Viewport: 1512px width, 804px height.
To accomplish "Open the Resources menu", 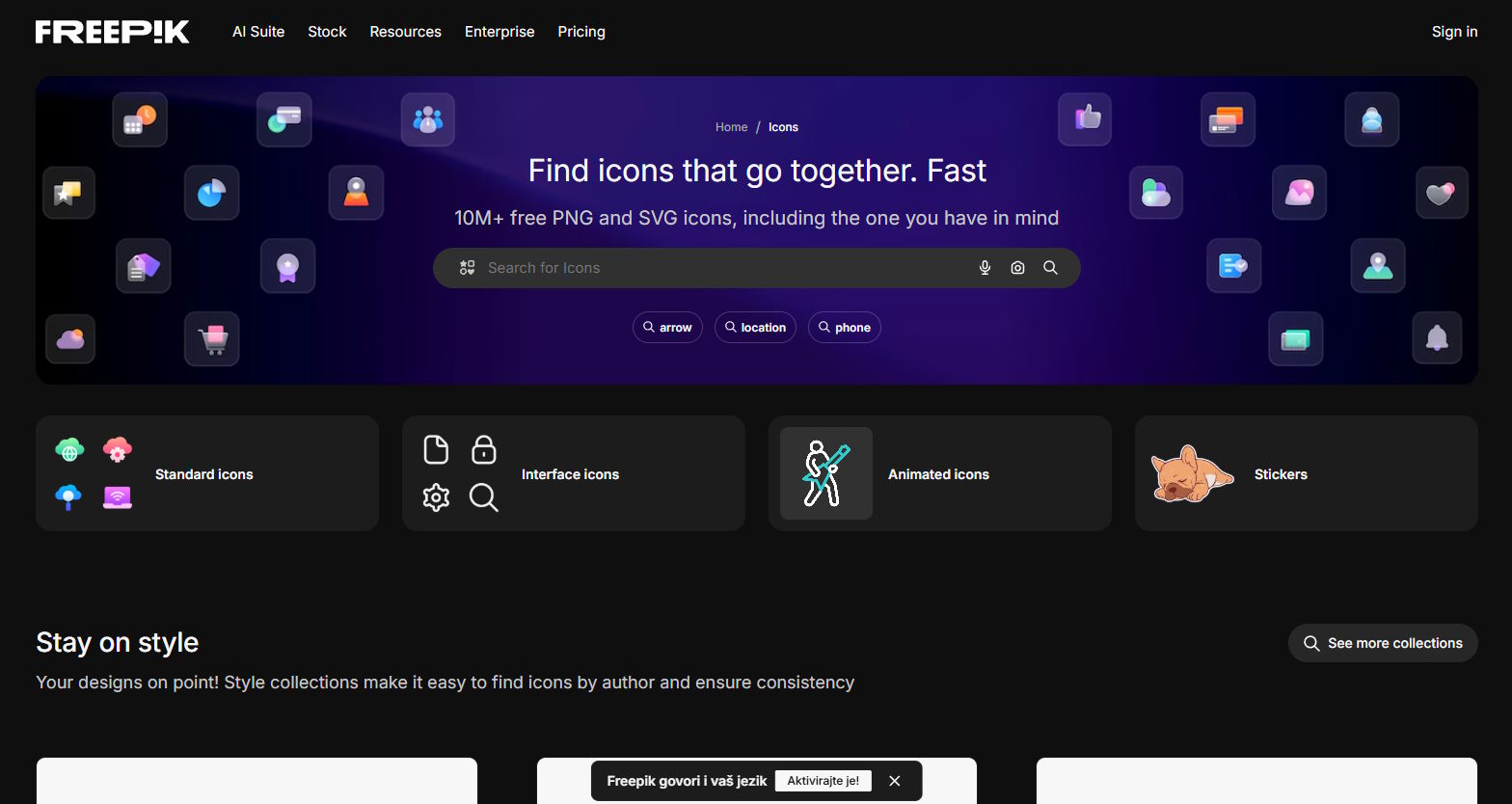I will click(x=405, y=32).
